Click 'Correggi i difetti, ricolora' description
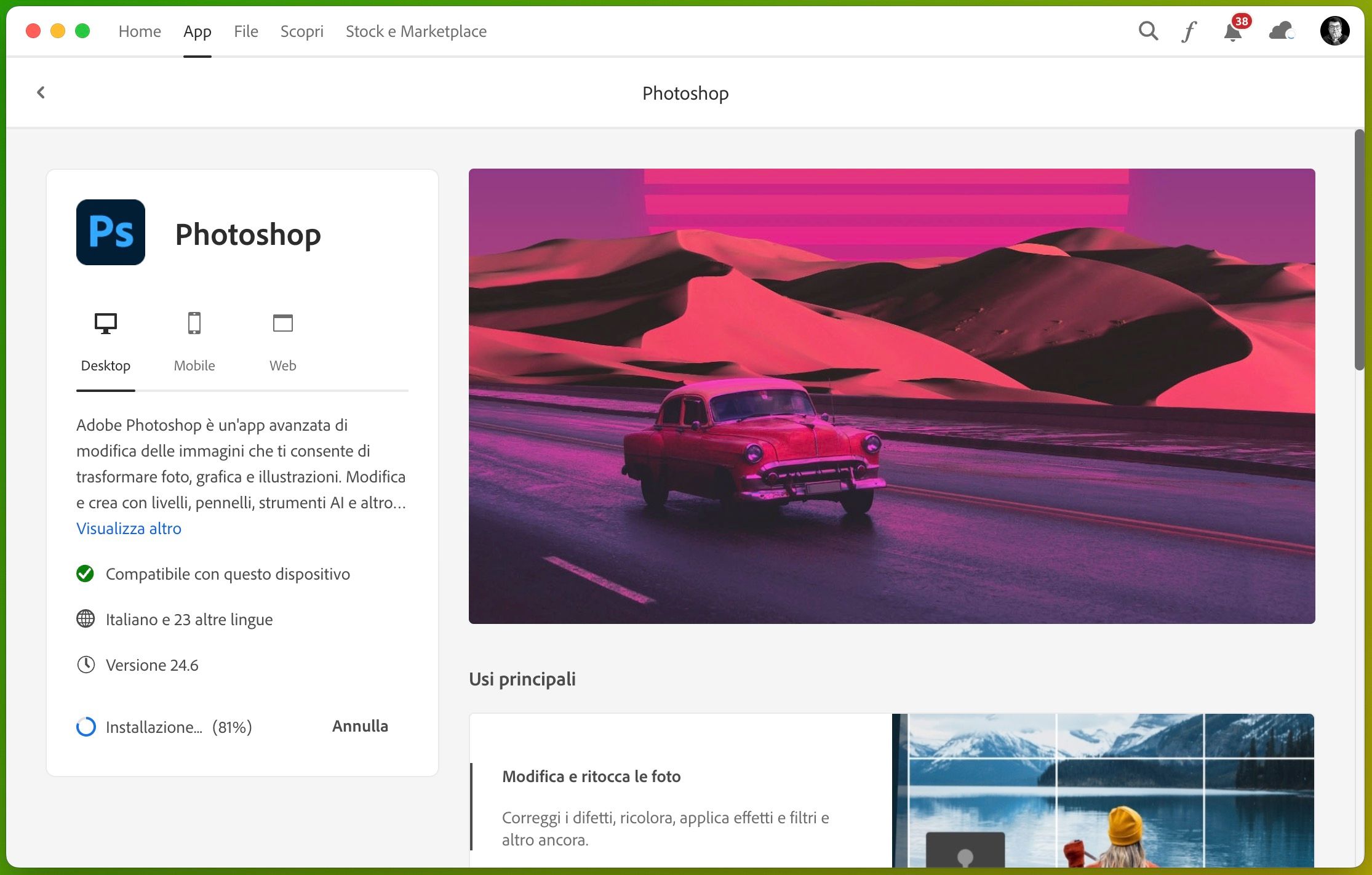The image size is (1372, 875). pyautogui.click(x=665, y=829)
